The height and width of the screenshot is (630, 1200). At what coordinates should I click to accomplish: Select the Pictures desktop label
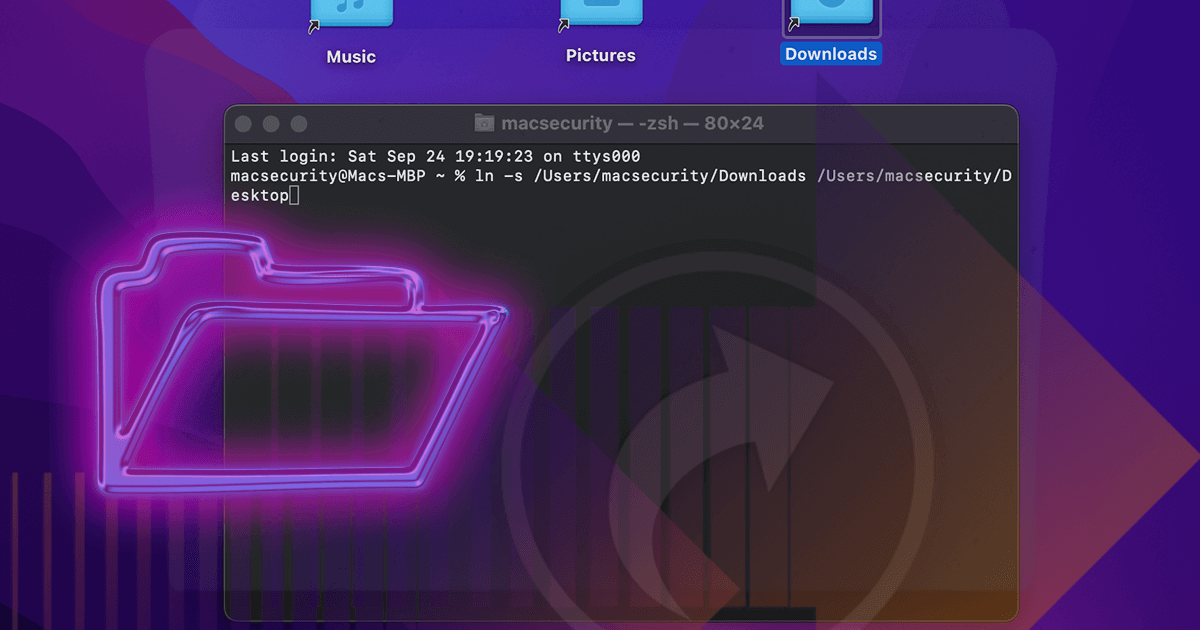(601, 56)
